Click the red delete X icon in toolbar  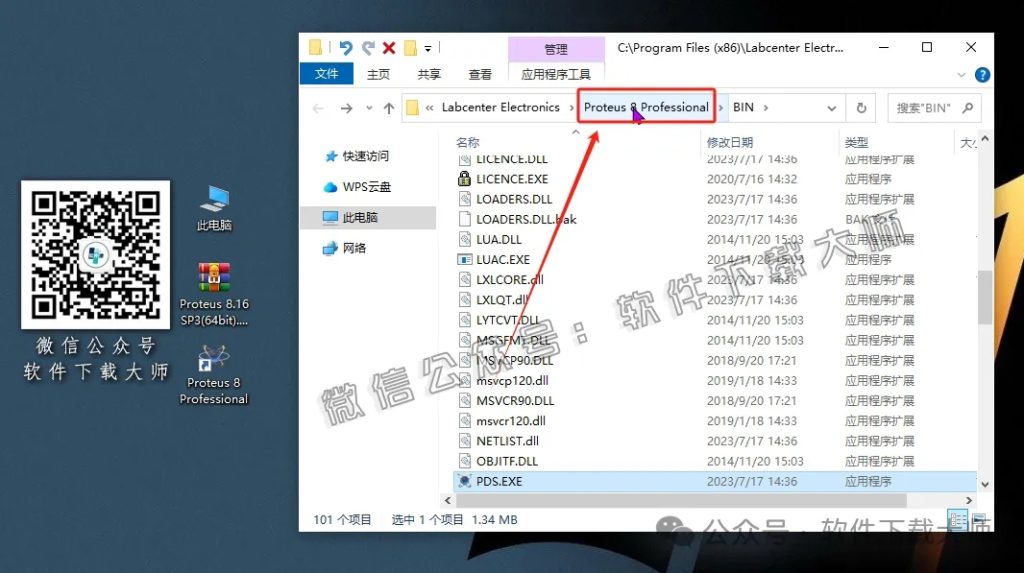[x=389, y=48]
